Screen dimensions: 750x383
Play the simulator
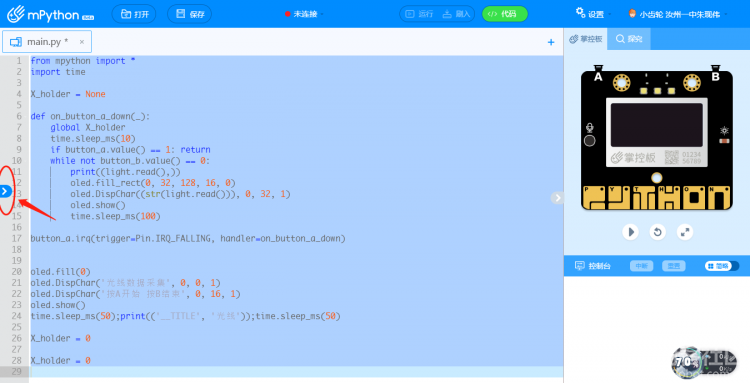(x=630, y=232)
